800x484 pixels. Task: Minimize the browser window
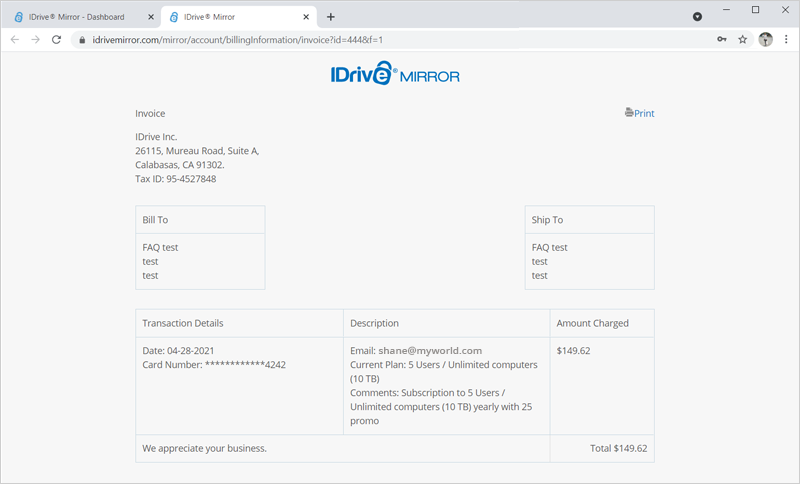click(x=726, y=10)
